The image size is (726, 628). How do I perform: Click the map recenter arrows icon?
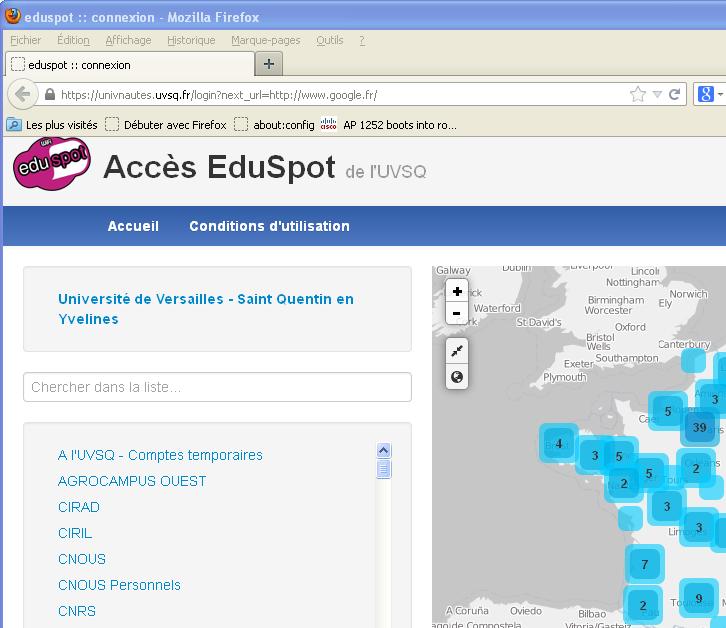pos(457,351)
